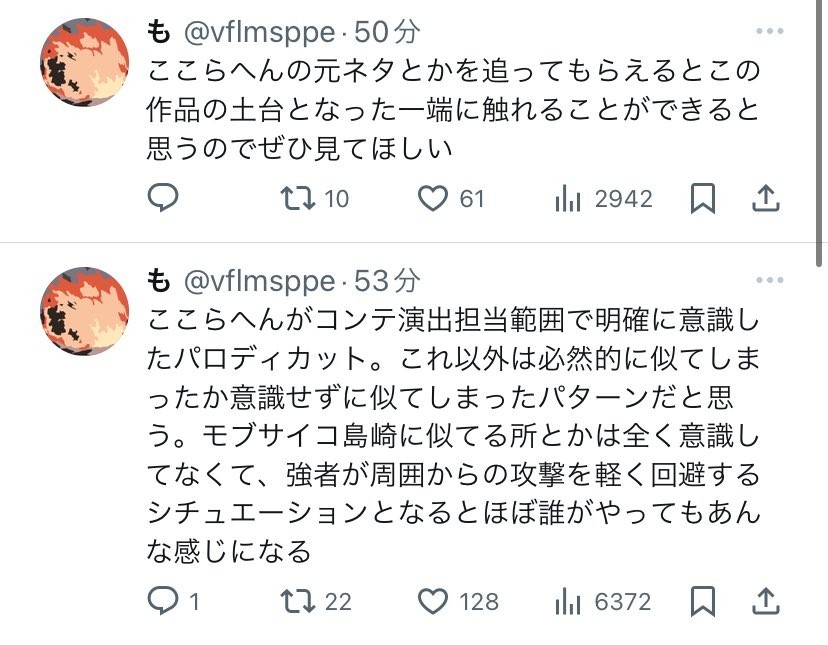Open profile avatar on the 53分 tweet
This screenshot has width=828, height=645.
pos(83,311)
